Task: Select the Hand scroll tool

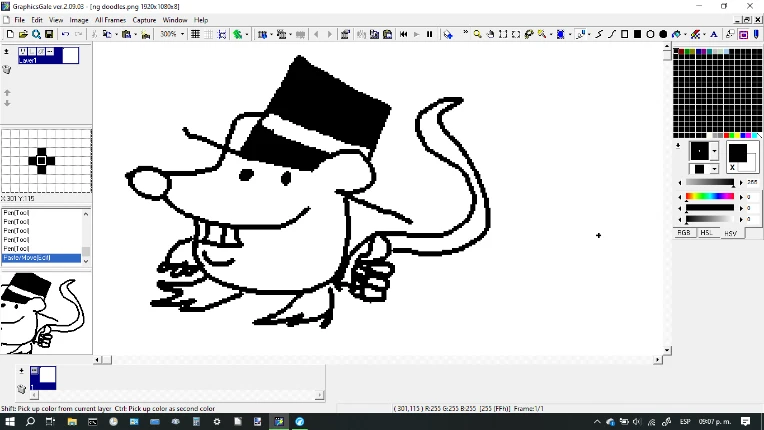Action: tap(490, 34)
